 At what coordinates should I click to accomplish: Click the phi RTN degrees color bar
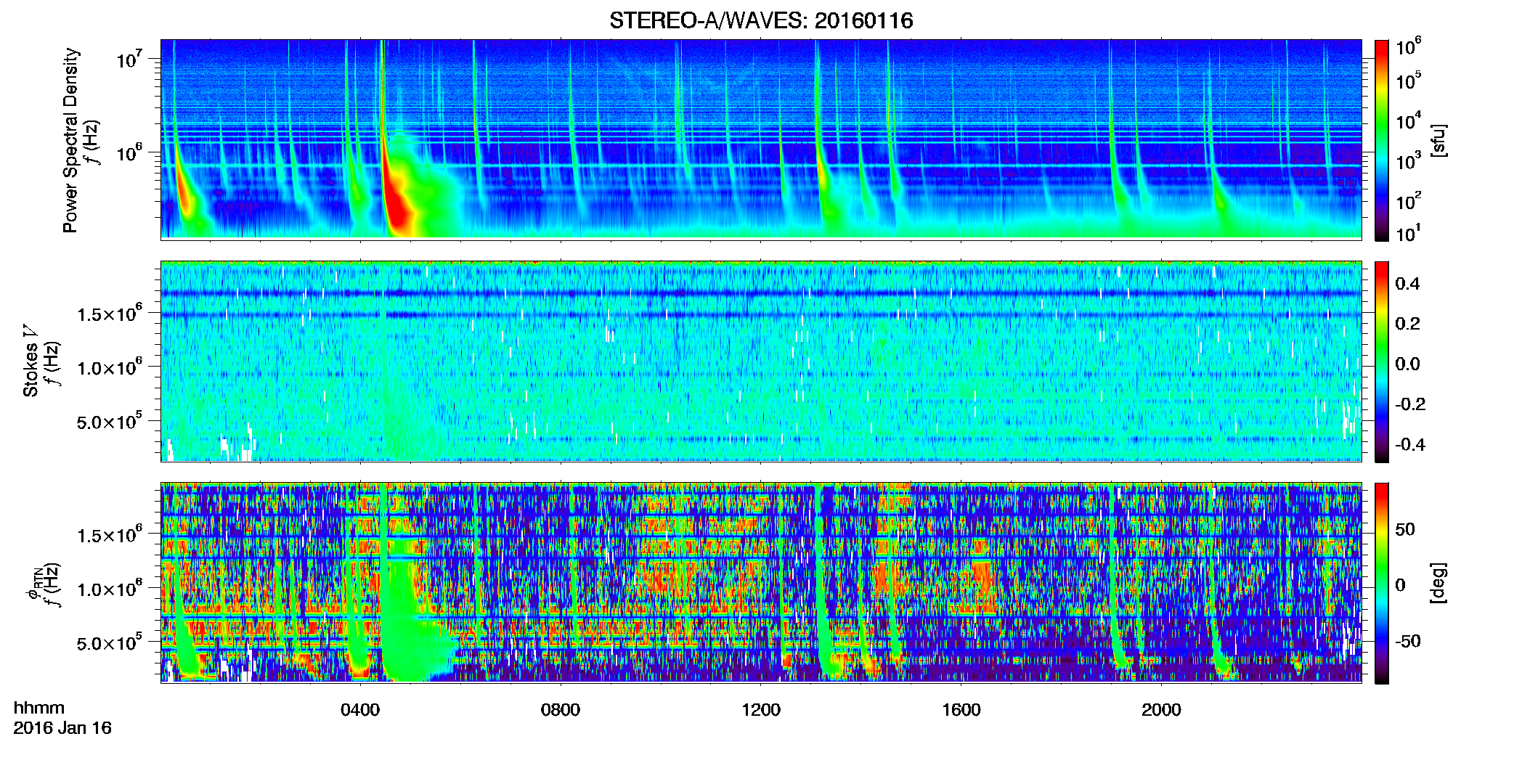pos(1381,583)
